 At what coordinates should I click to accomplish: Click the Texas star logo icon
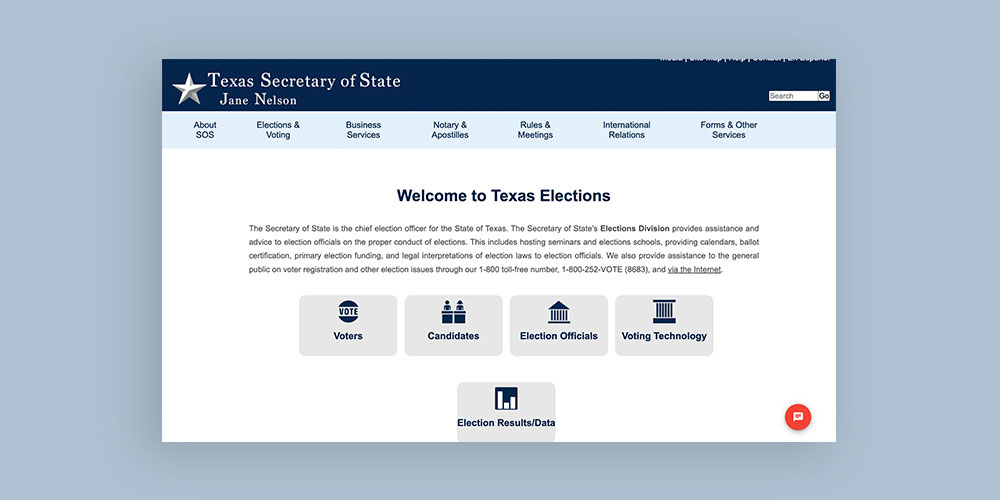[x=188, y=89]
